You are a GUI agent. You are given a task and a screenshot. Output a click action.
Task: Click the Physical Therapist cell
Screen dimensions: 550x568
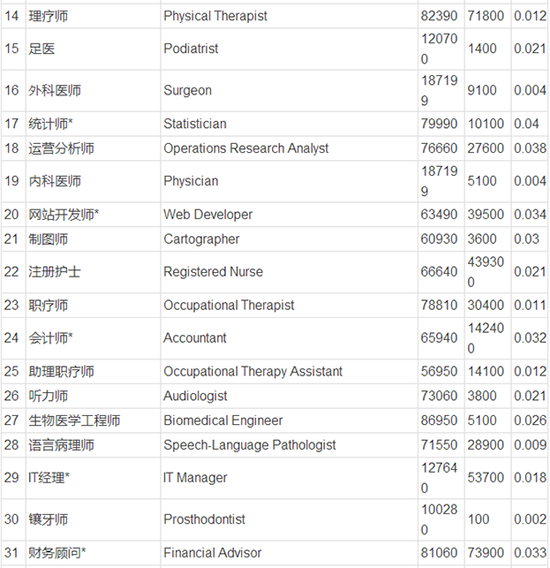(x=288, y=16)
